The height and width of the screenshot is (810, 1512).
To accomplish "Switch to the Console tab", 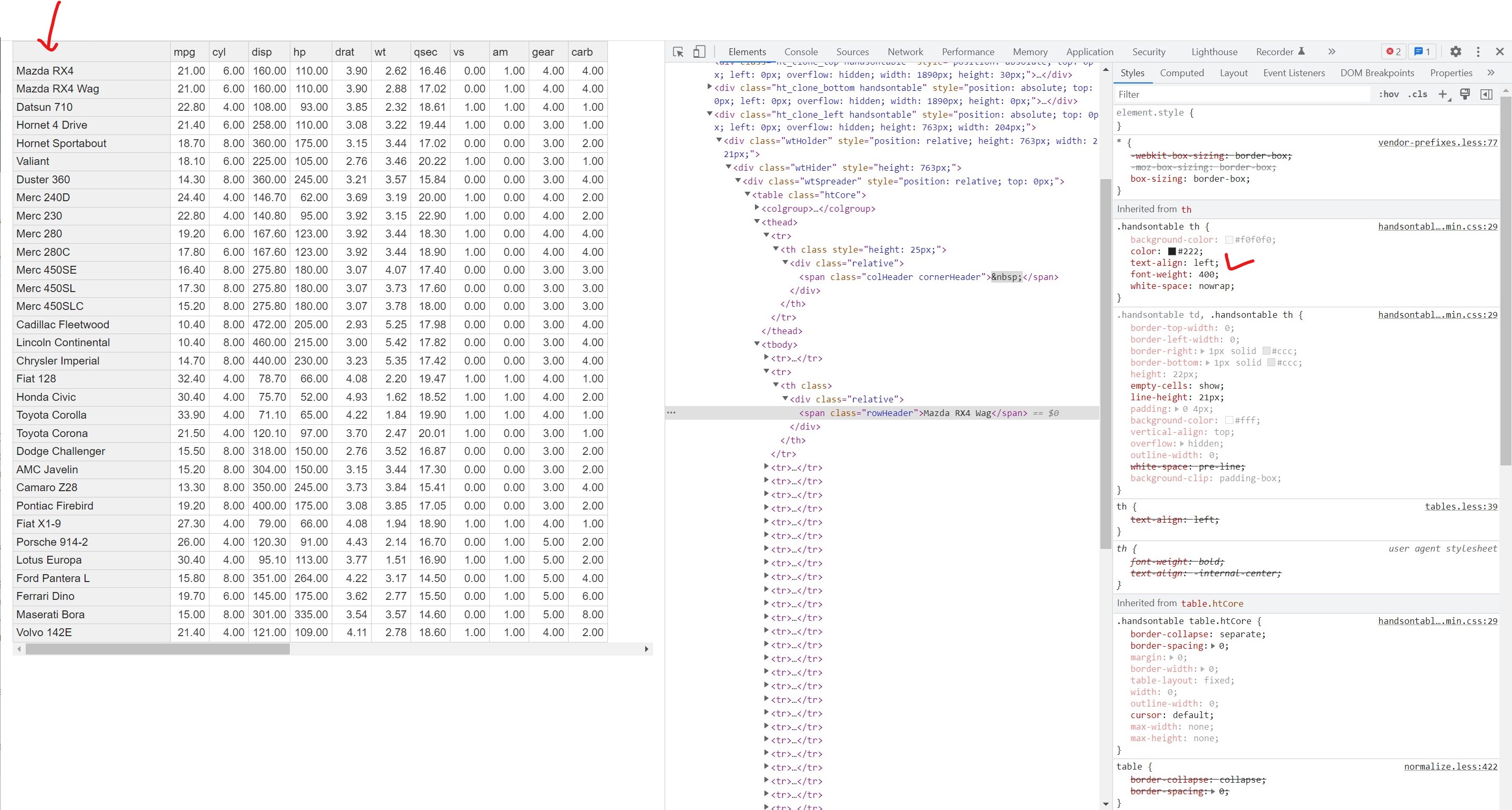I will click(x=801, y=51).
